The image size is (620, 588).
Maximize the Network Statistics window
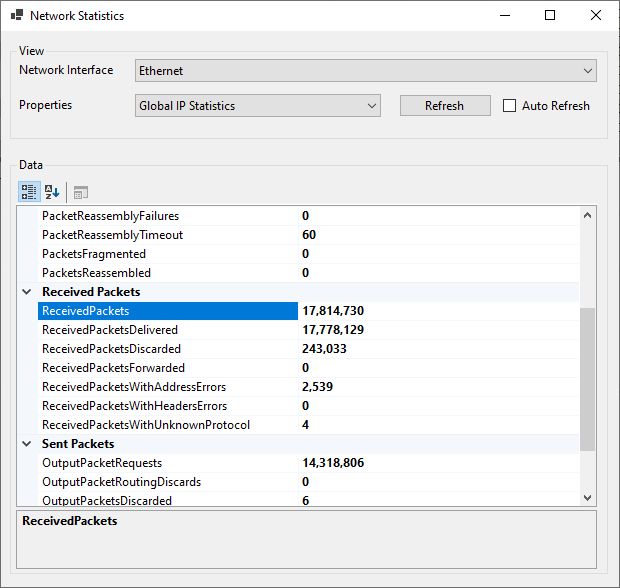(x=550, y=15)
